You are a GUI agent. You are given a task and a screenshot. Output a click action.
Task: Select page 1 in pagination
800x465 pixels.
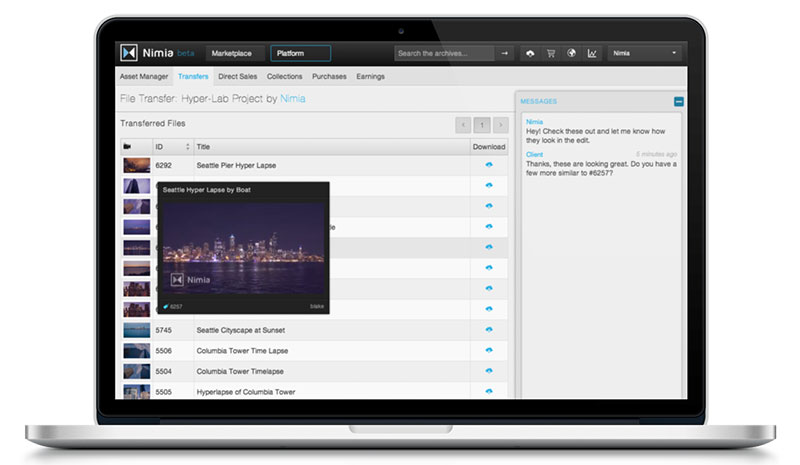482,125
